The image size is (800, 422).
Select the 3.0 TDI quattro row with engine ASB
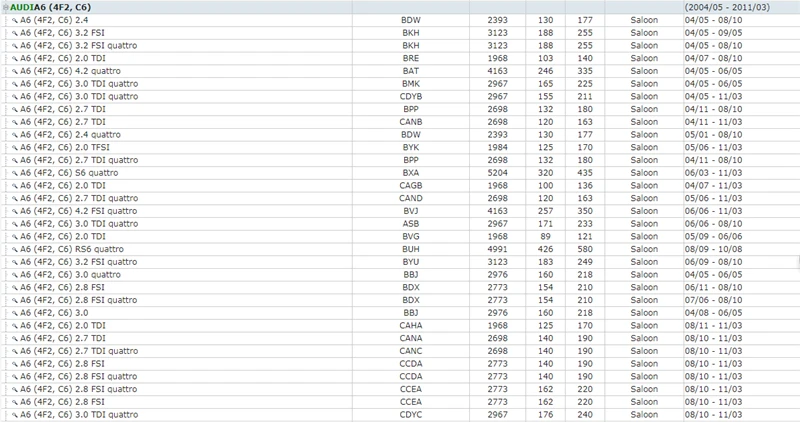click(x=400, y=224)
